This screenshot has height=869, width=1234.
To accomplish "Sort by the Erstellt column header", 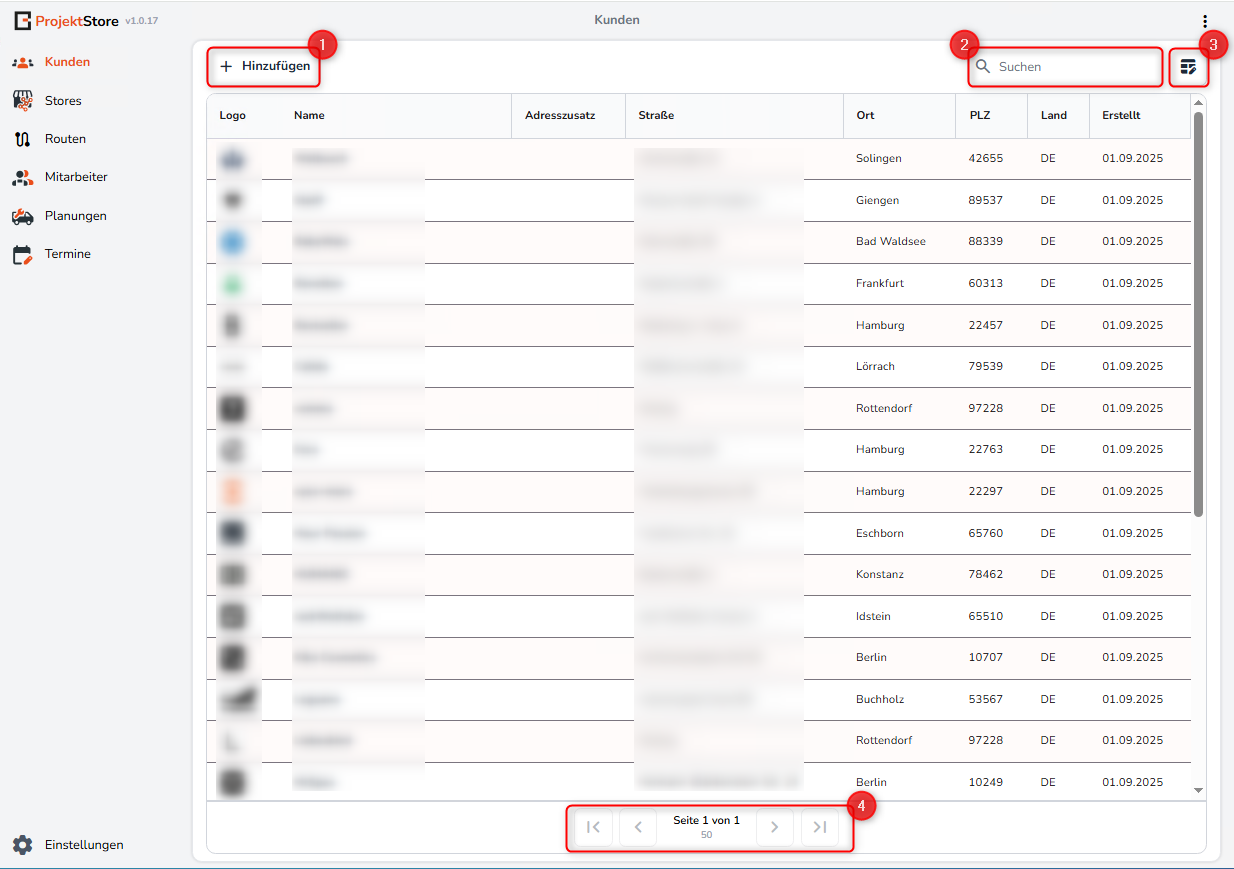I will click(1121, 116).
